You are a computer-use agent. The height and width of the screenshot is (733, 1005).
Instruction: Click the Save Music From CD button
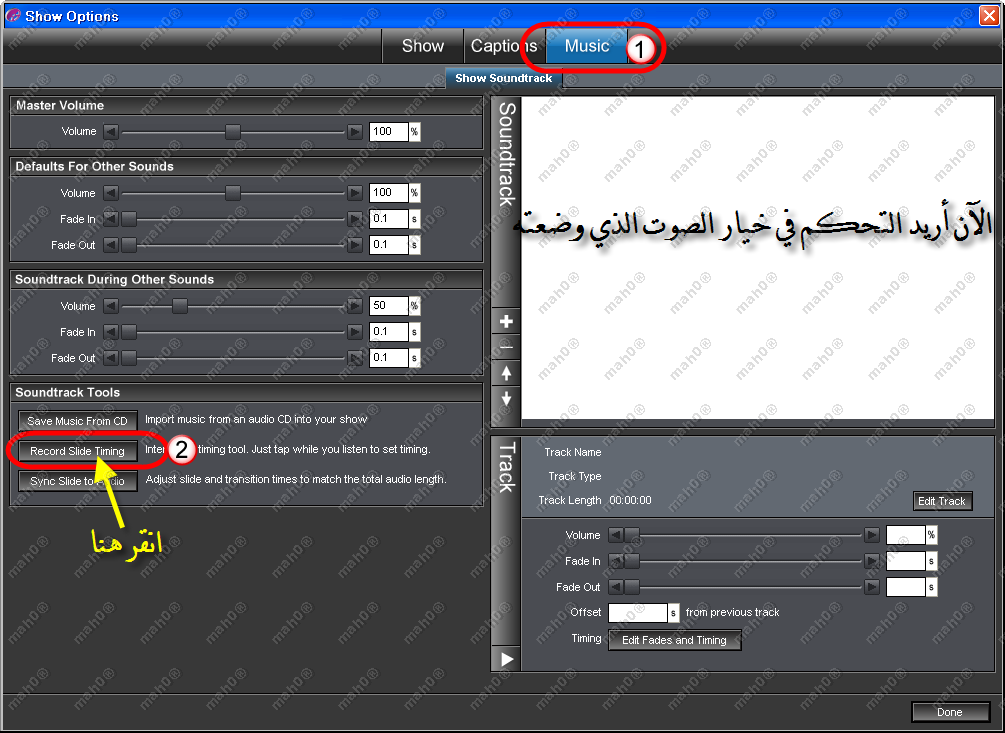[78, 422]
